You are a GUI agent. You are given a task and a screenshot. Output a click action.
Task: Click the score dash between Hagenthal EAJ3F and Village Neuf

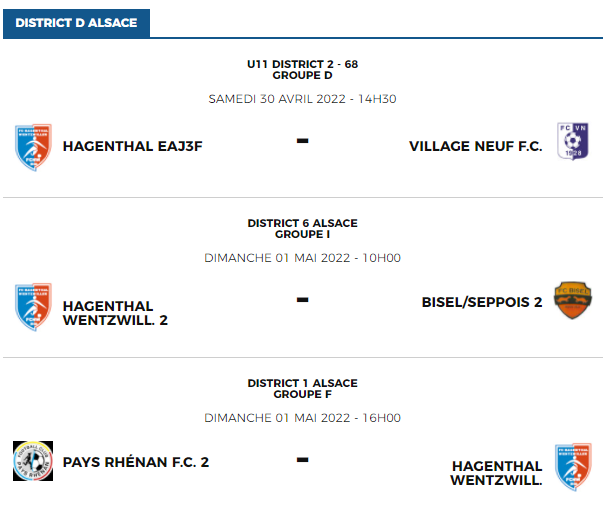302,141
